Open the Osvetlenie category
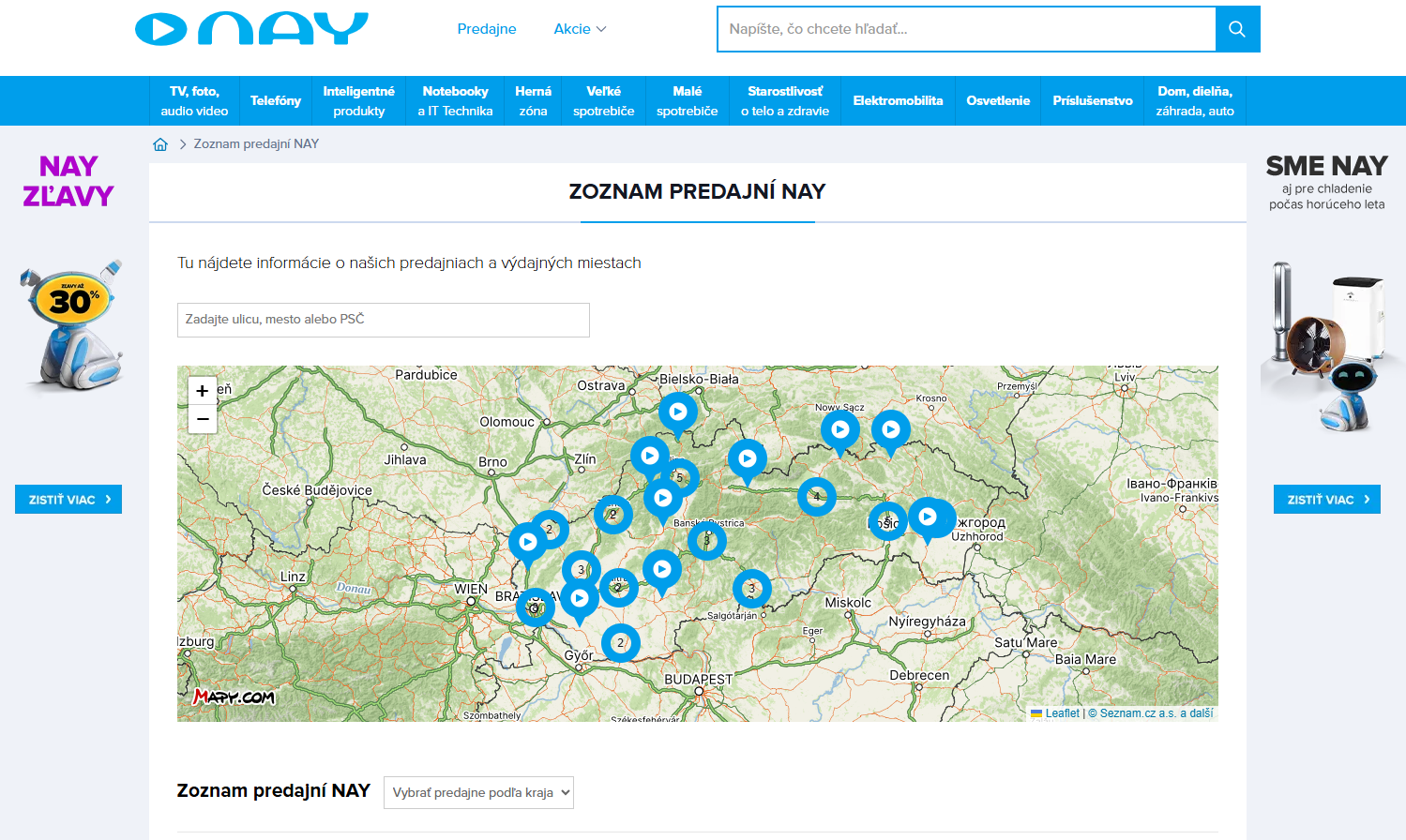This screenshot has width=1406, height=840. (998, 100)
